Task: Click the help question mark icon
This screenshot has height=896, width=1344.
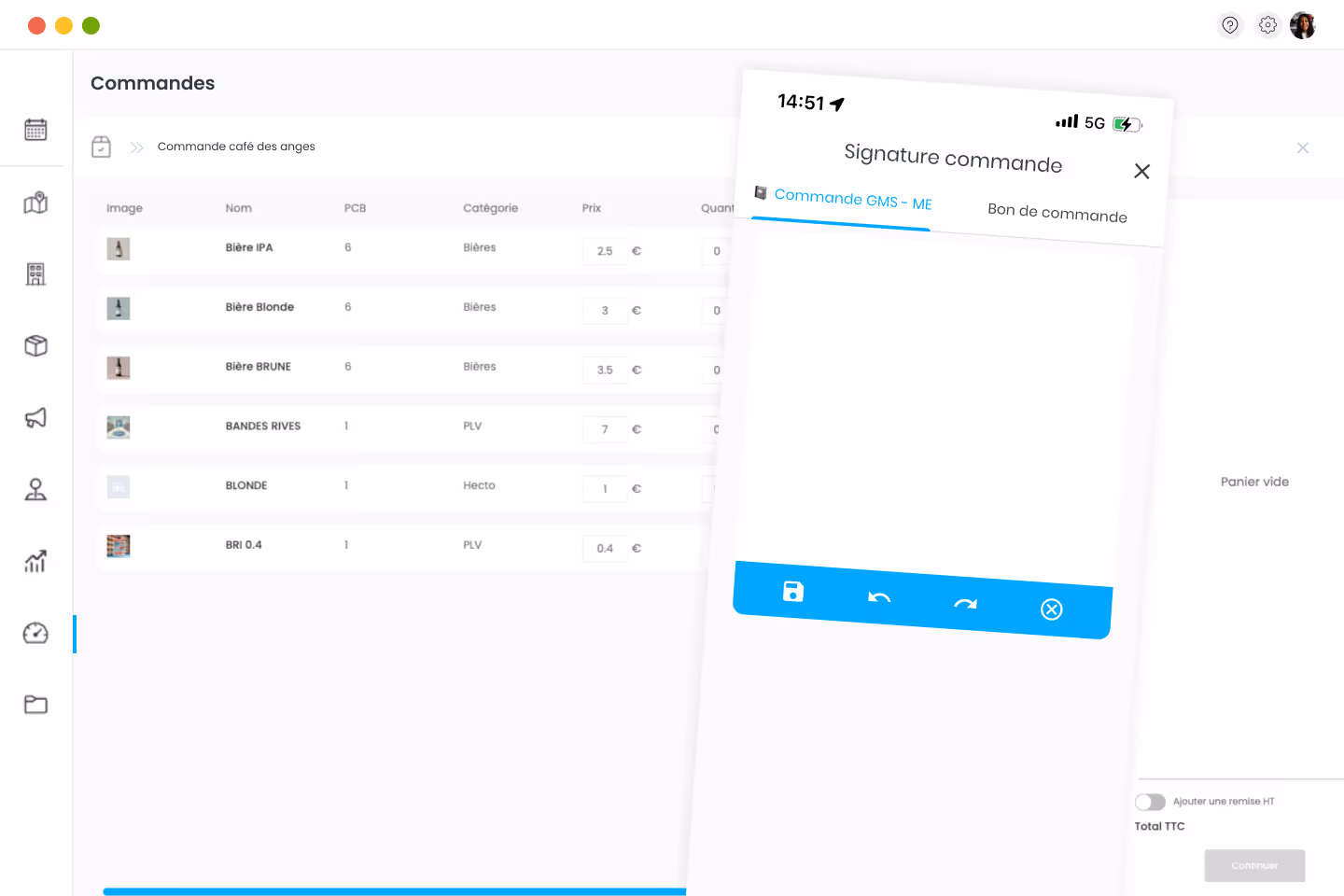Action: pyautogui.click(x=1230, y=25)
